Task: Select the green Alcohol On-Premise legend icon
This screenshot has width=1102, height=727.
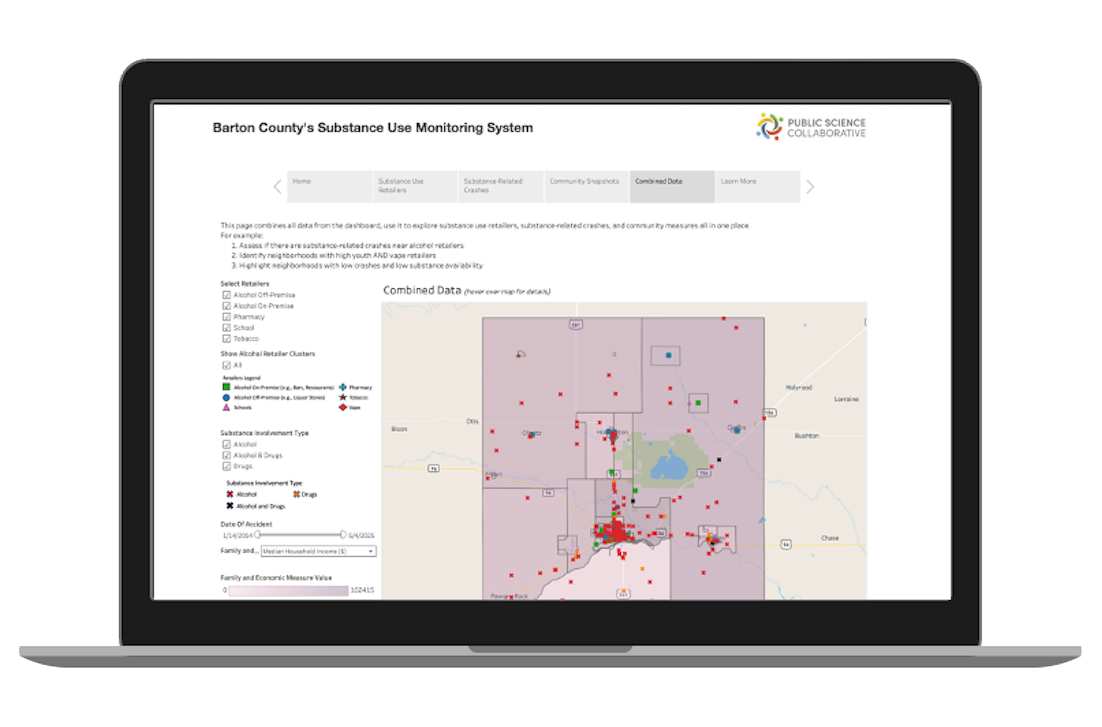Action: coord(226,388)
